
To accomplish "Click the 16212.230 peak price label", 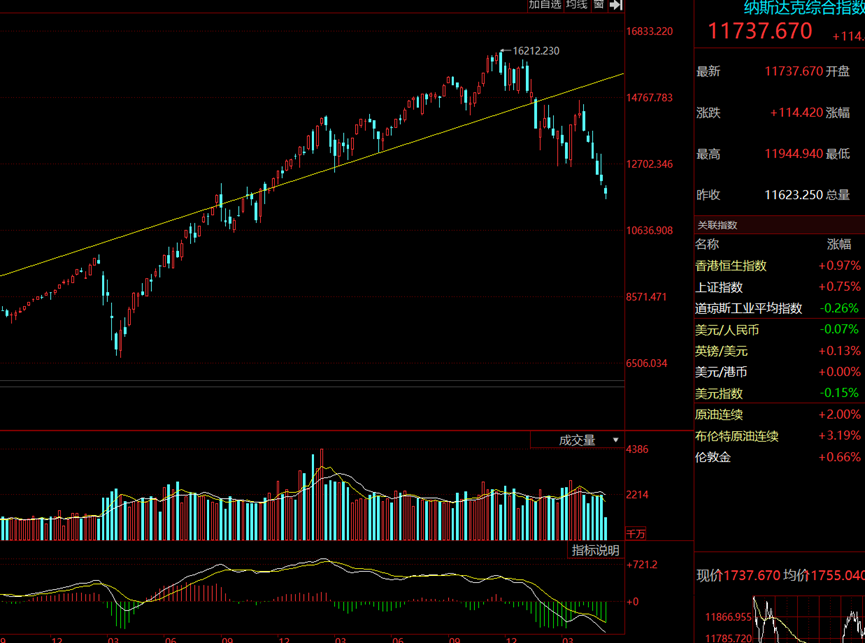I will click(536, 51).
